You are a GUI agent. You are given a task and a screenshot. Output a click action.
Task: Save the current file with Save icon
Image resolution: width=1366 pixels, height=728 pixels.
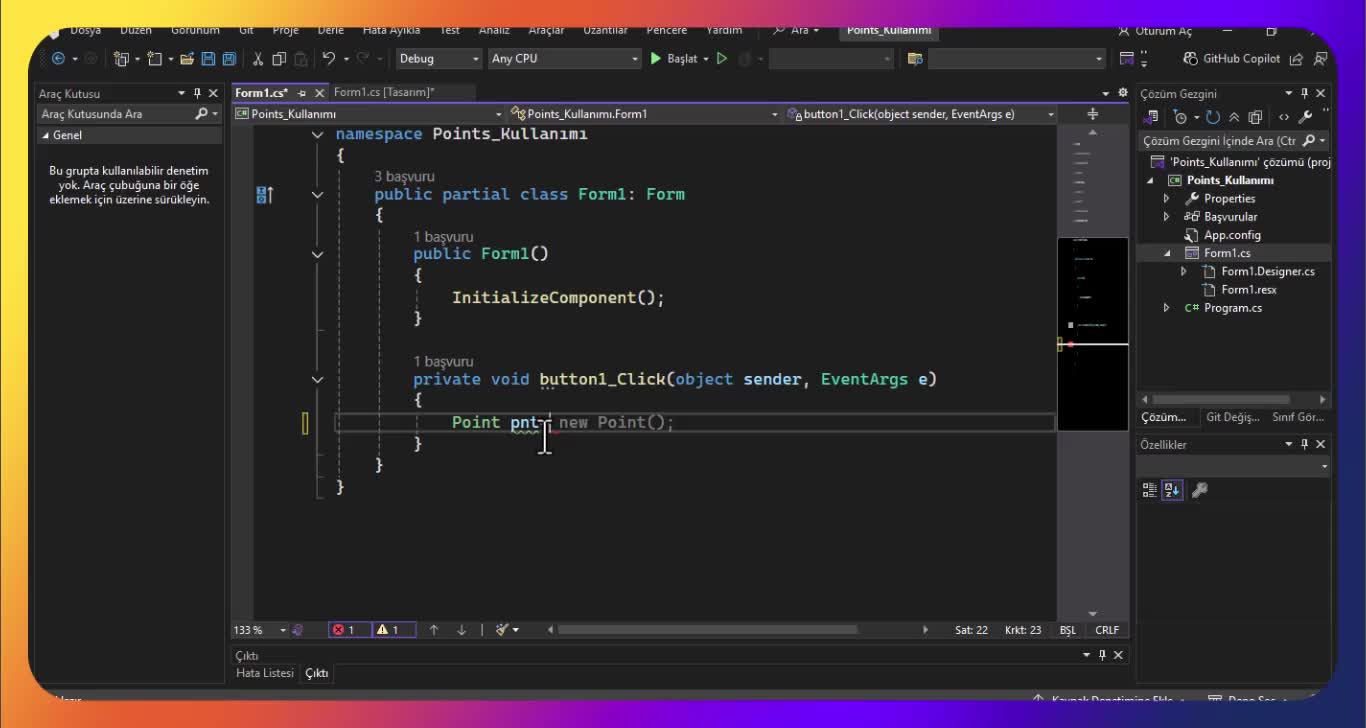coord(208,59)
